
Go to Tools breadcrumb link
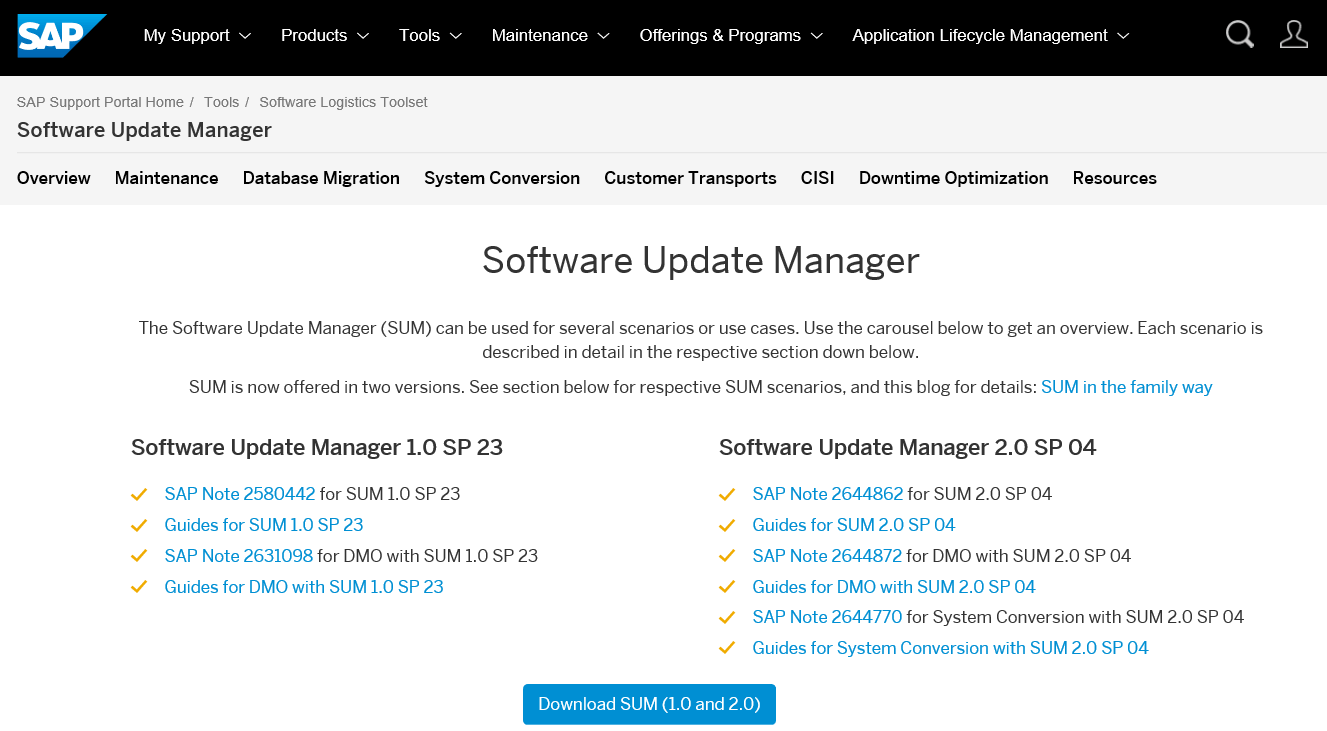tap(221, 102)
